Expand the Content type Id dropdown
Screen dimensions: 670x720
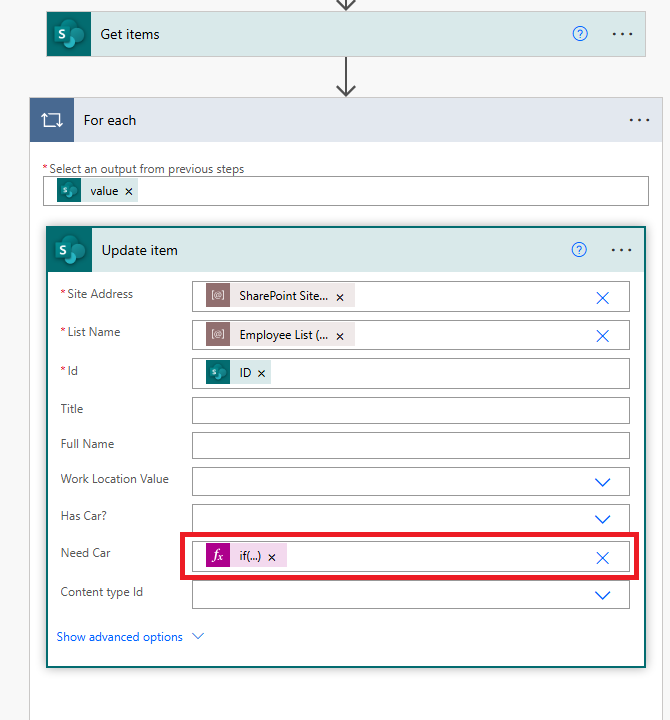(602, 595)
